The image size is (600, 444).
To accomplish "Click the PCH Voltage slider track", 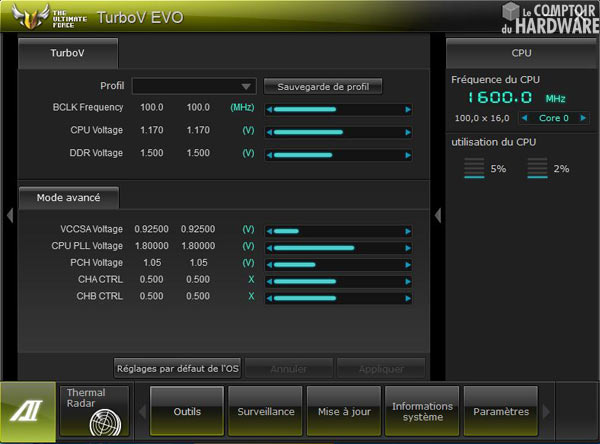I will pyautogui.click(x=338, y=264).
